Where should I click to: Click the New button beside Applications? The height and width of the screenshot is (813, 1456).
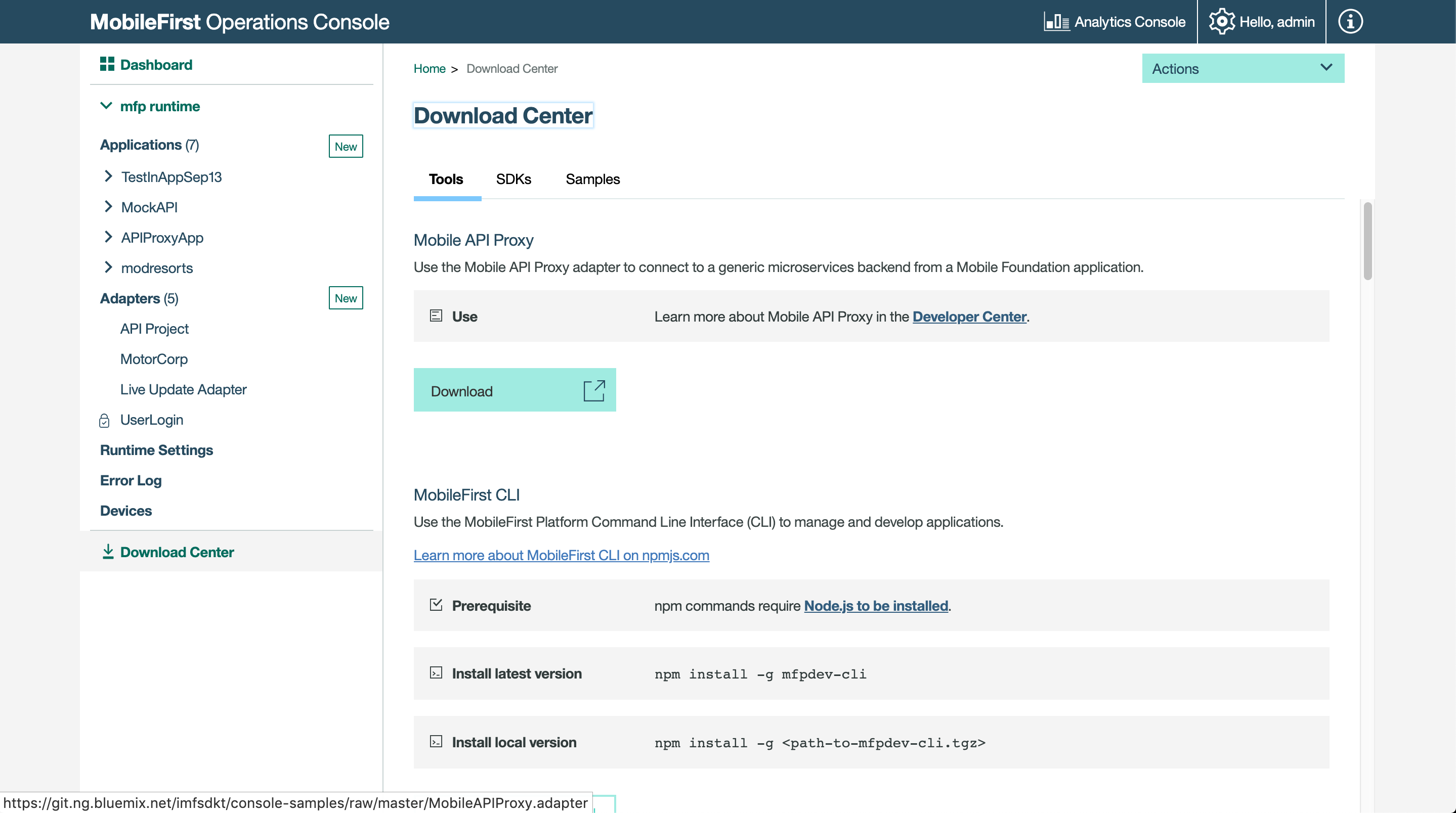[x=346, y=146]
